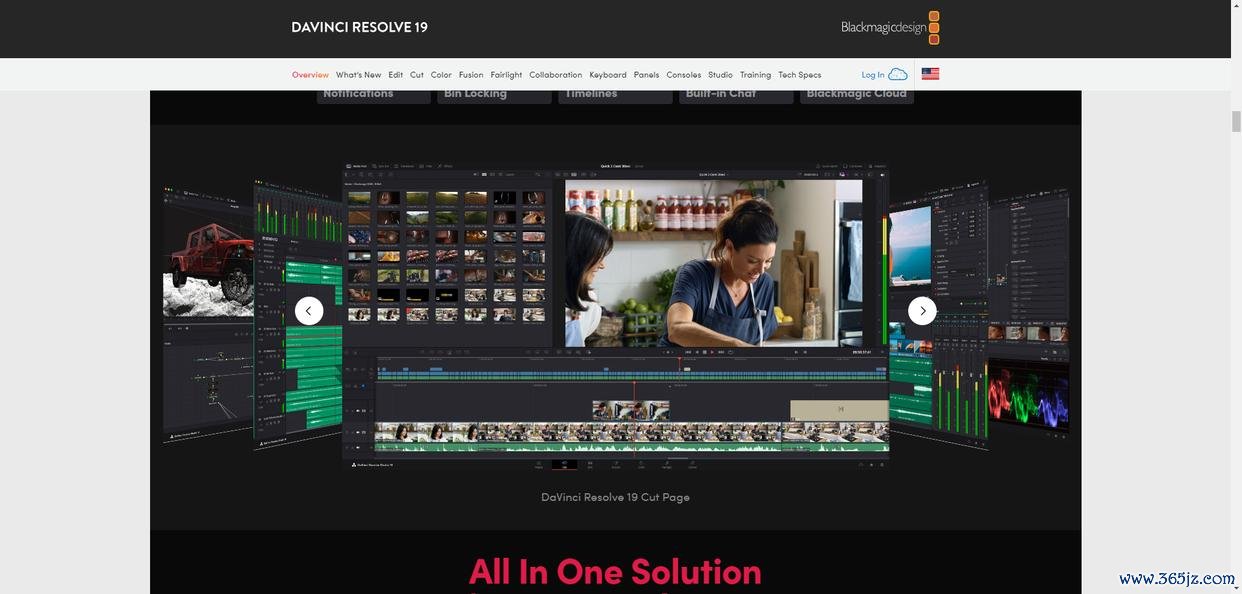Select the Bin Locking feature card
The image size is (1242, 594).
tap(494, 95)
